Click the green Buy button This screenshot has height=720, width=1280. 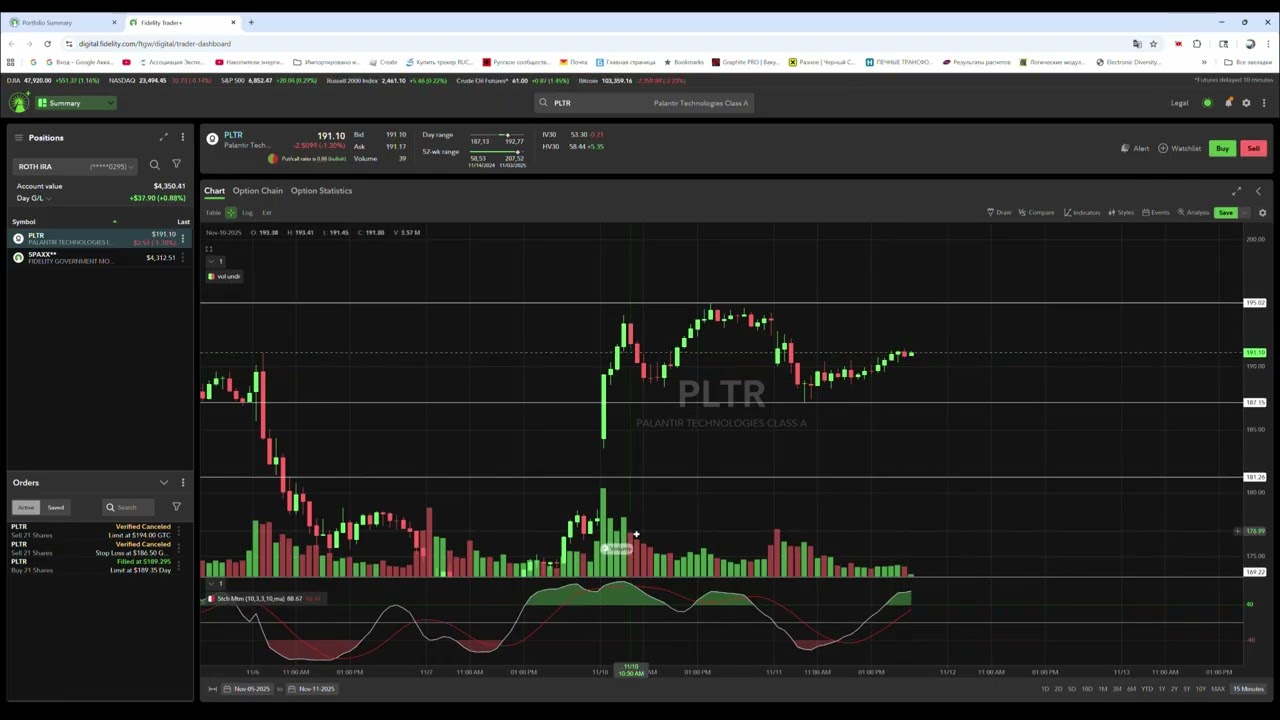1222,149
